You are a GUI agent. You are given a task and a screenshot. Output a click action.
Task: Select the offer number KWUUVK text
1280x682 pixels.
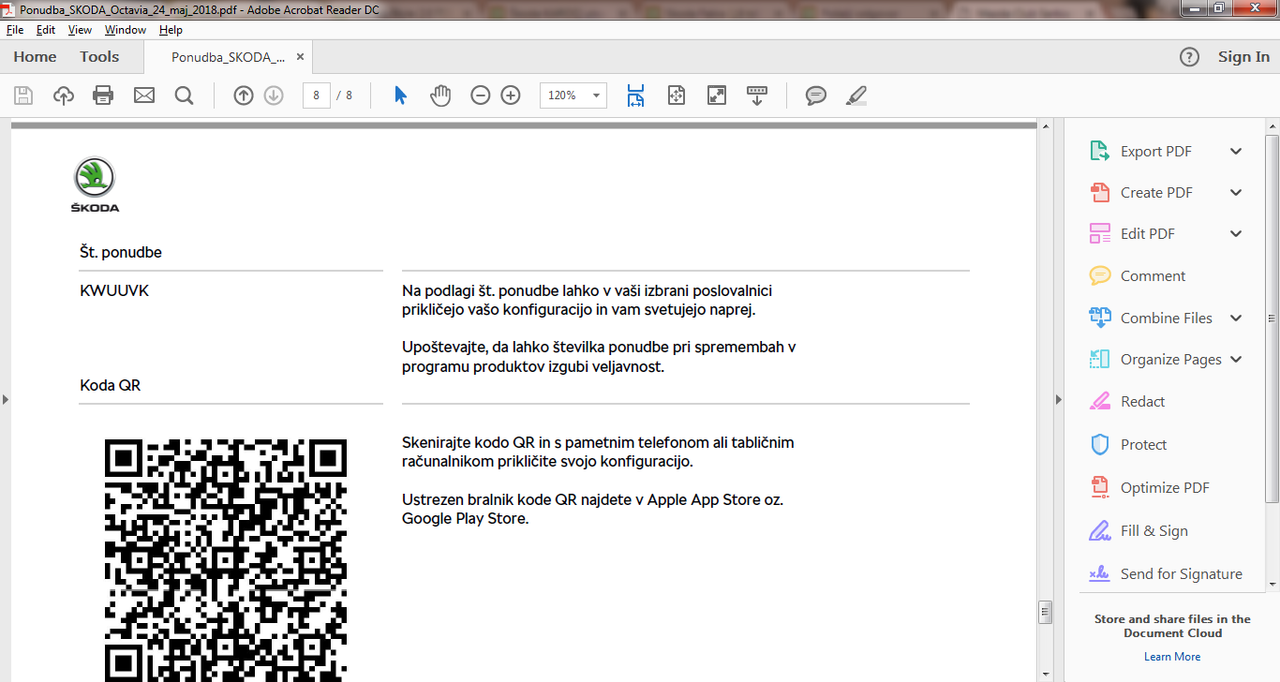pyautogui.click(x=114, y=291)
